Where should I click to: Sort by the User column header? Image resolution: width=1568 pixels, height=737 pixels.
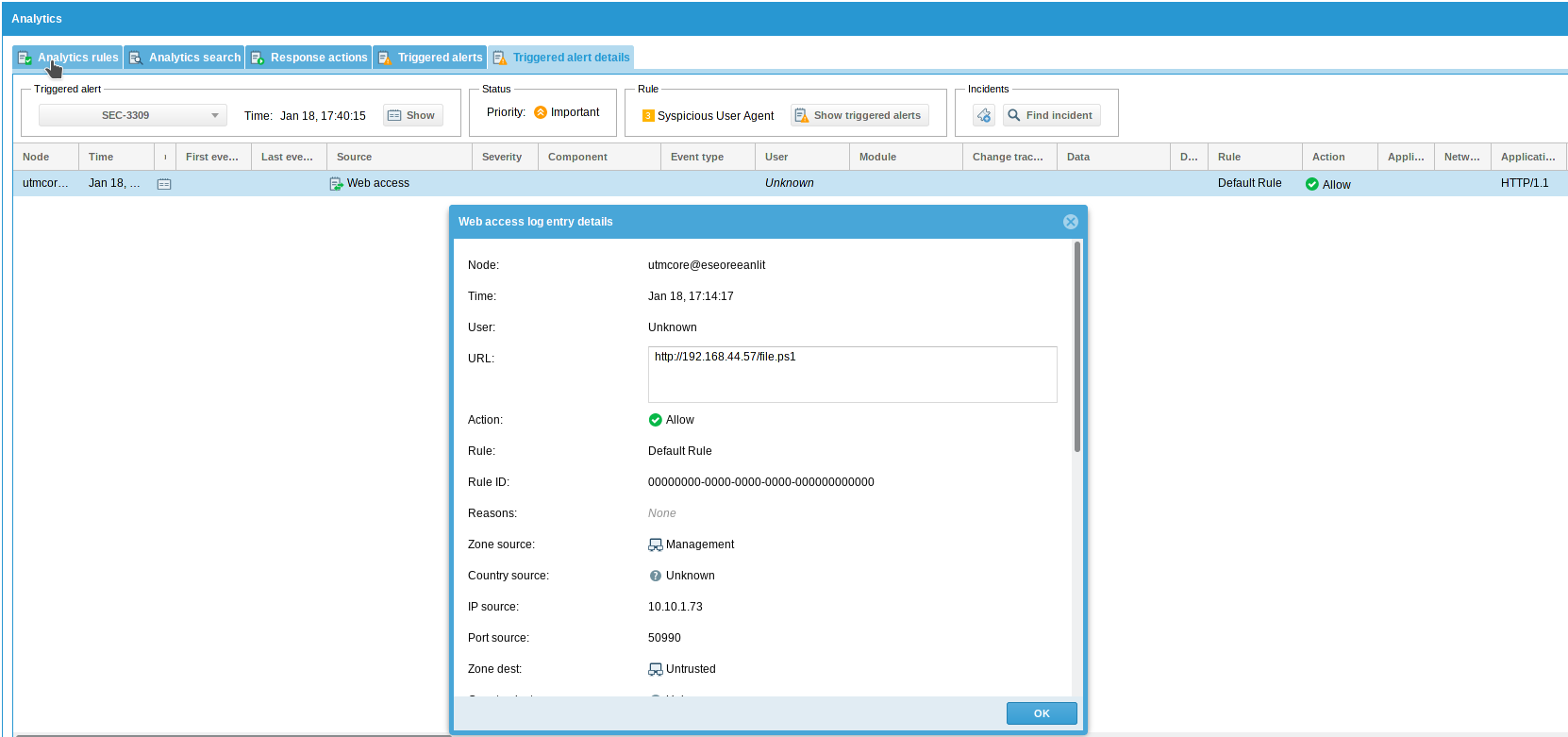pos(802,157)
